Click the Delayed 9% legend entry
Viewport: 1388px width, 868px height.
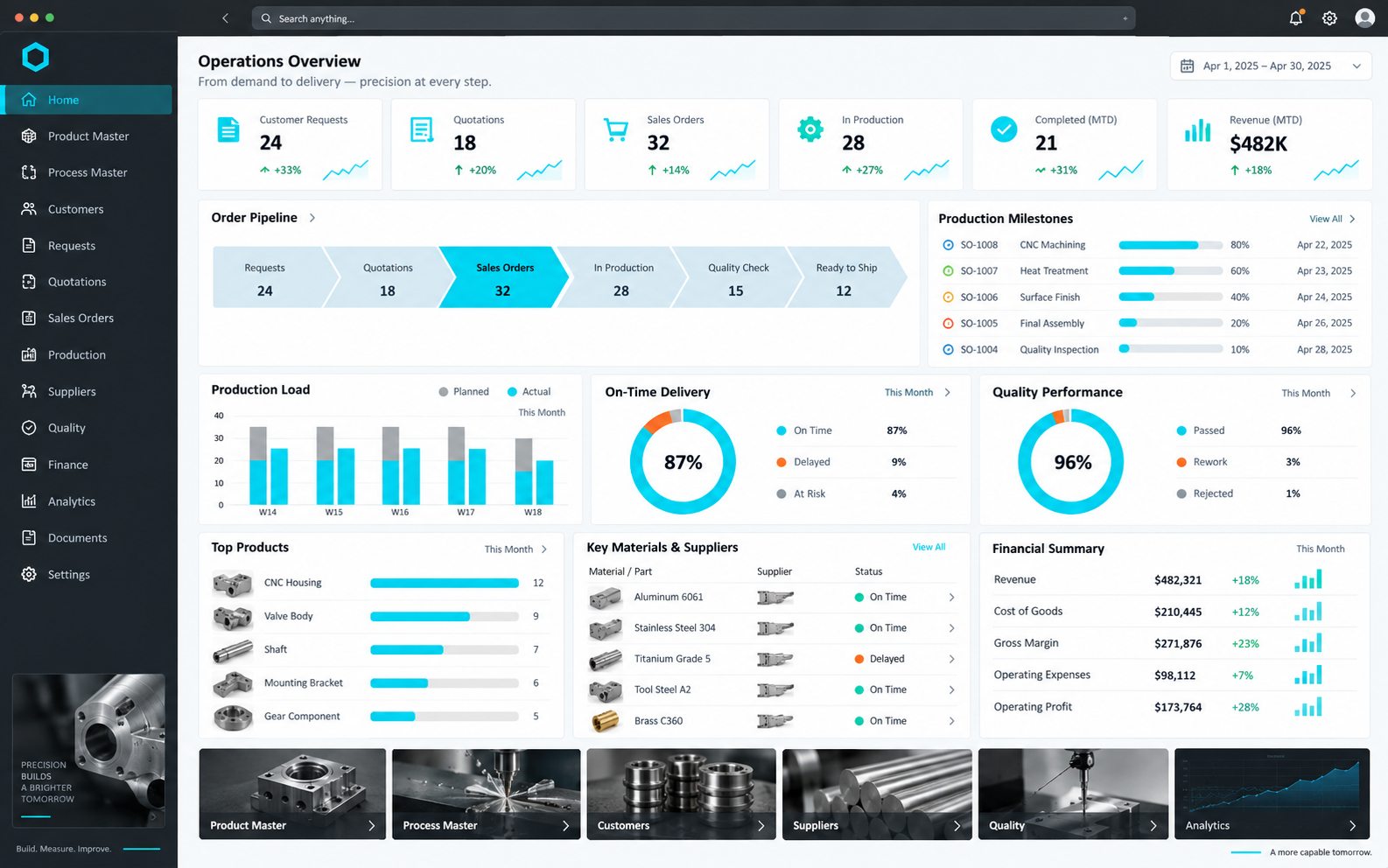pos(841,462)
